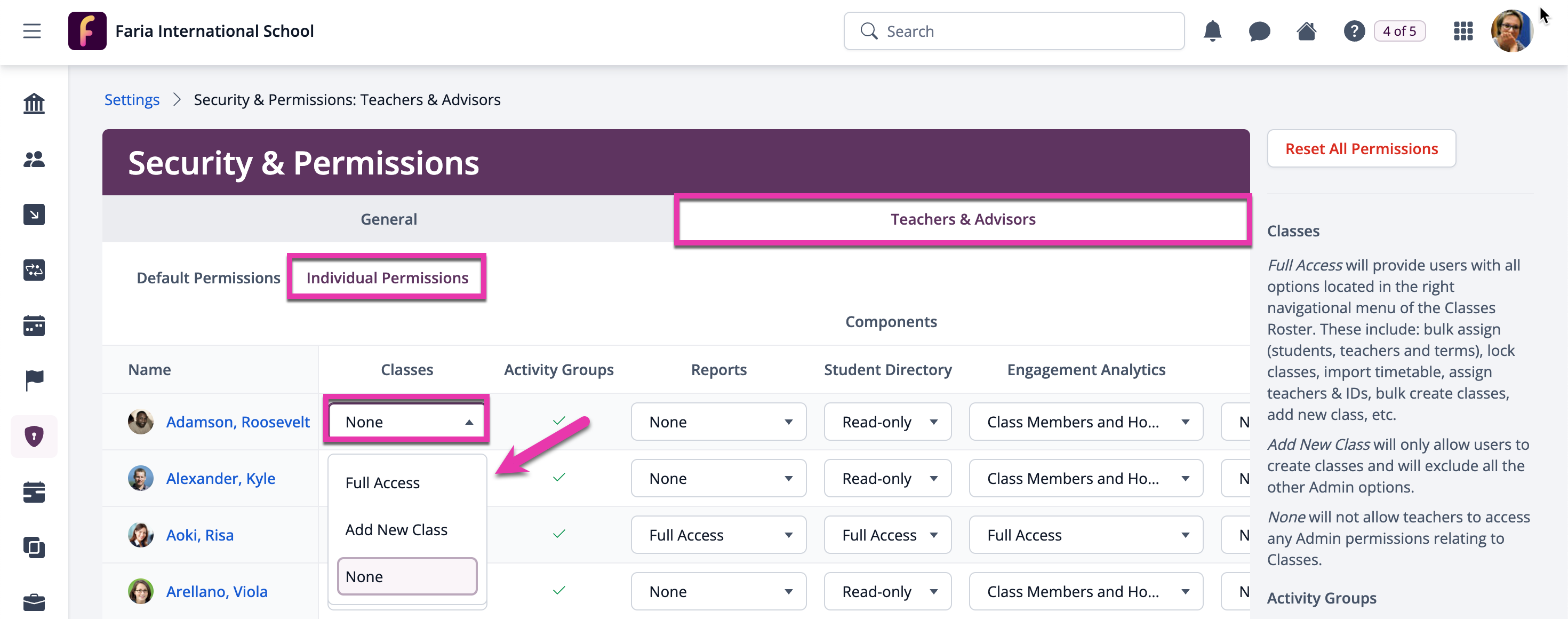The height and width of the screenshot is (619, 1568).
Task: Click the Engagement Analytics column header
Action: coord(1086,369)
